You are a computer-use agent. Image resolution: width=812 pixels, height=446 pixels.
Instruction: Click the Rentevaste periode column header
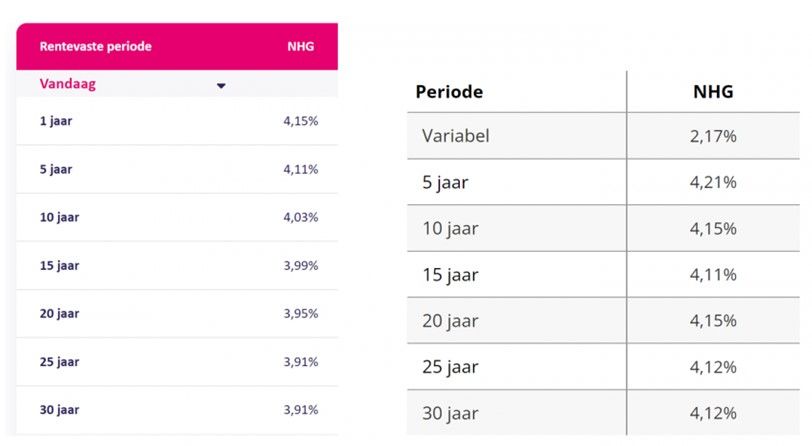95,46
